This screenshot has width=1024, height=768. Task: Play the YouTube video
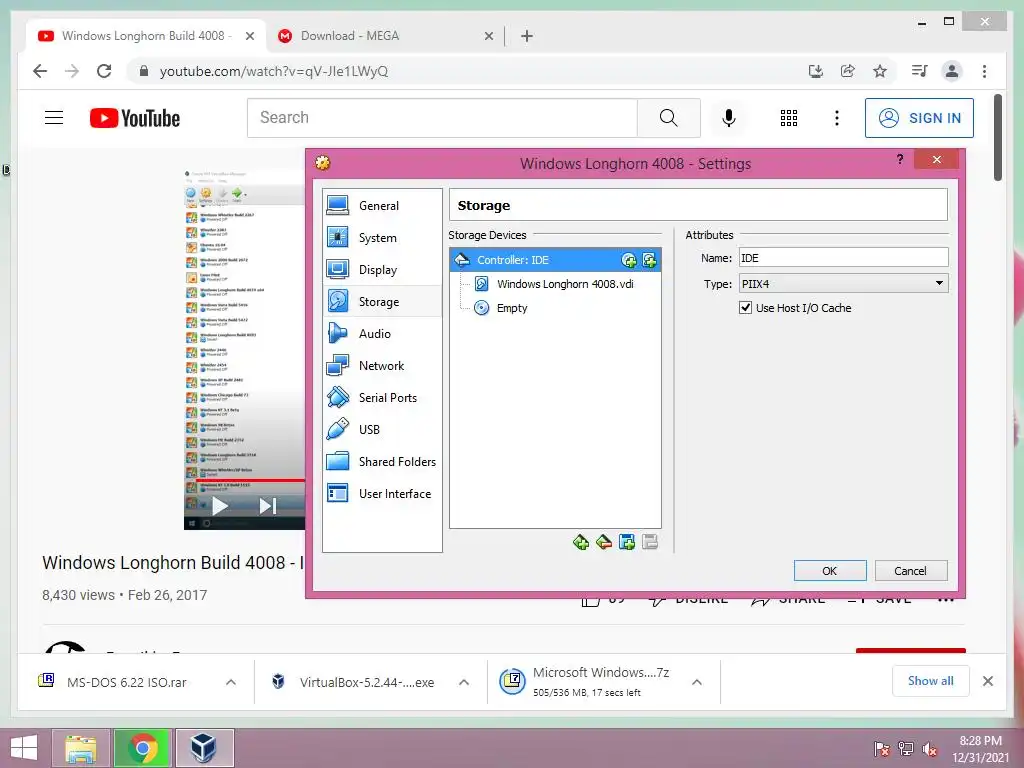point(220,505)
